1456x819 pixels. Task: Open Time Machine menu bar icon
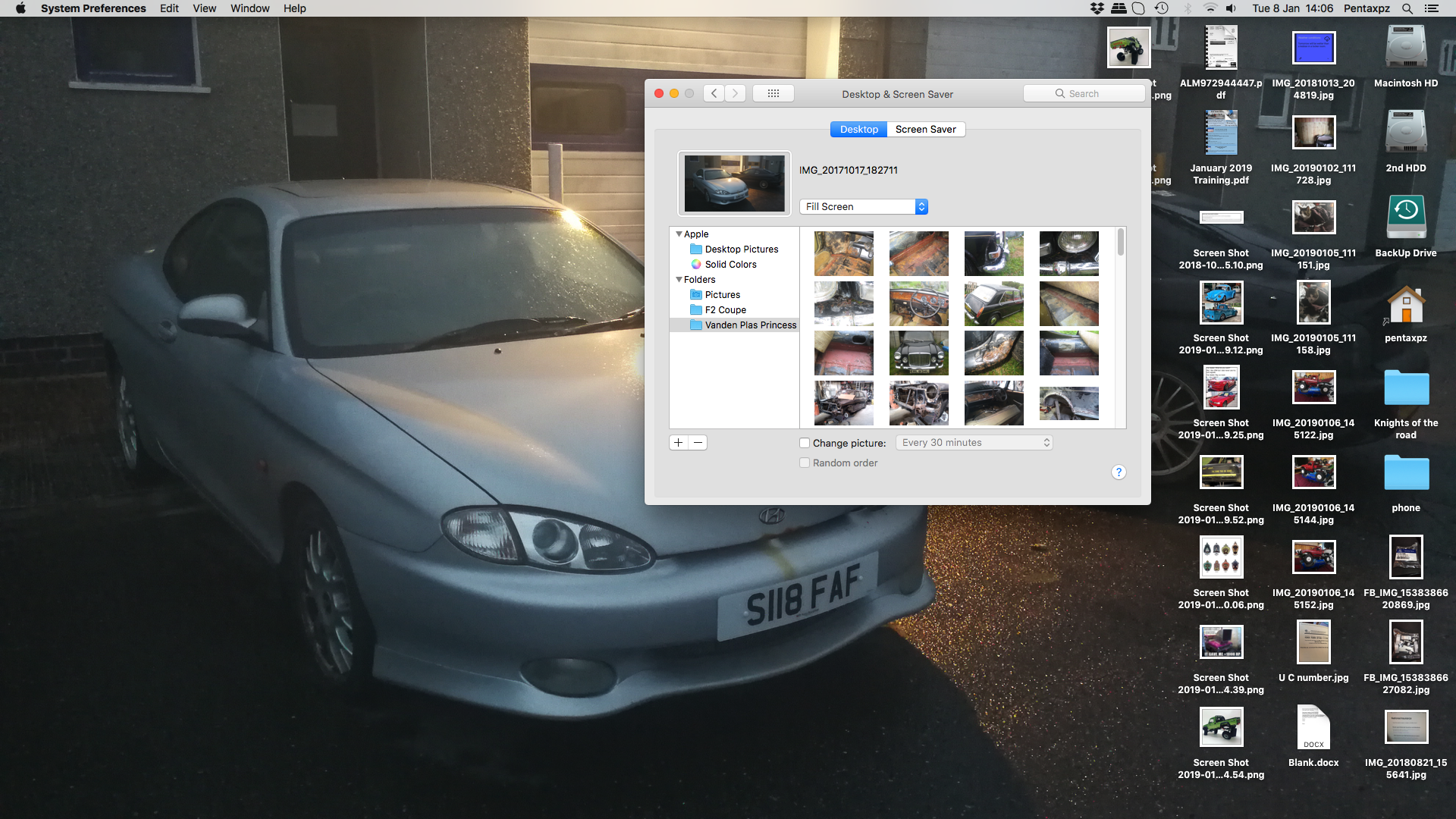coord(1162,8)
